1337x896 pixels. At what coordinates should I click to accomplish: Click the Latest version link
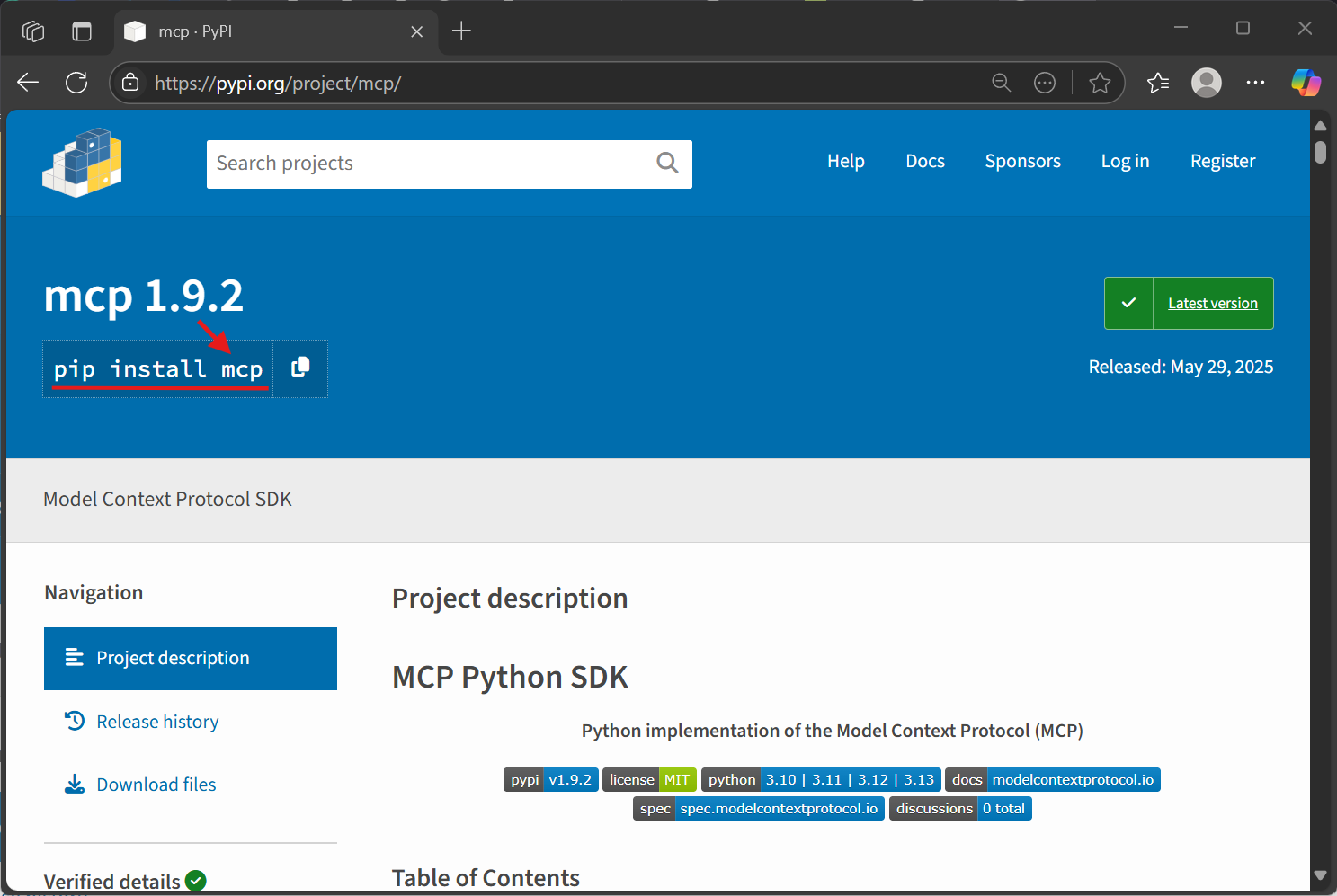point(1213,304)
